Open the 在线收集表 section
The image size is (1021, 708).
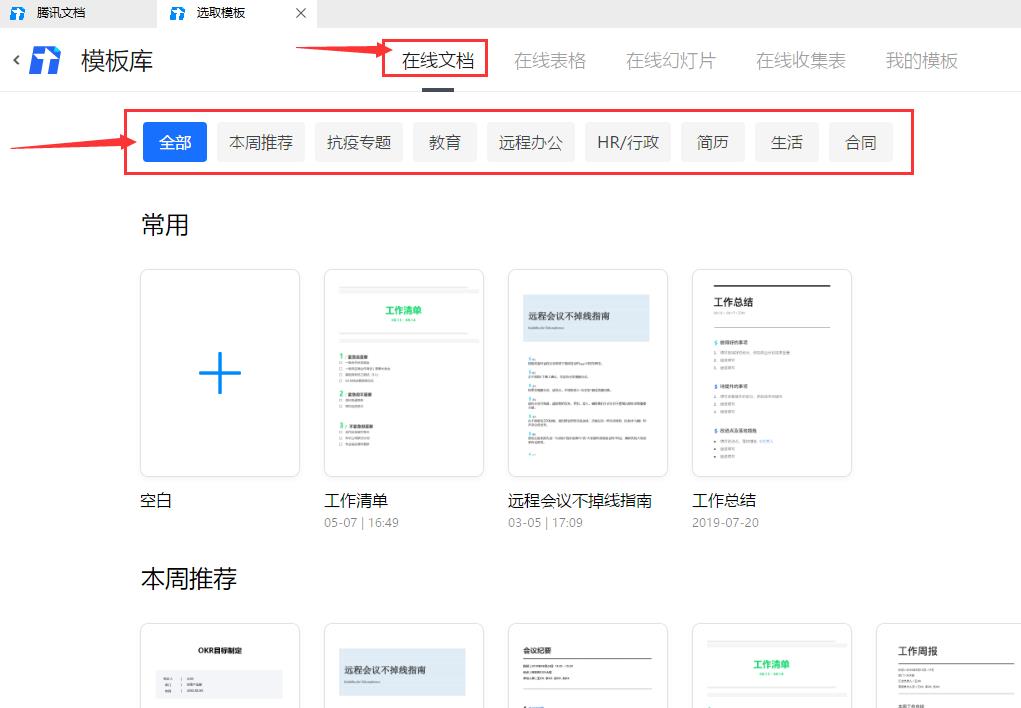(x=800, y=61)
